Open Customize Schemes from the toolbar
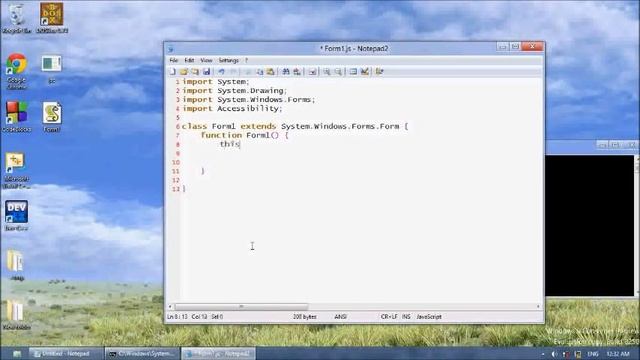 tap(364, 72)
